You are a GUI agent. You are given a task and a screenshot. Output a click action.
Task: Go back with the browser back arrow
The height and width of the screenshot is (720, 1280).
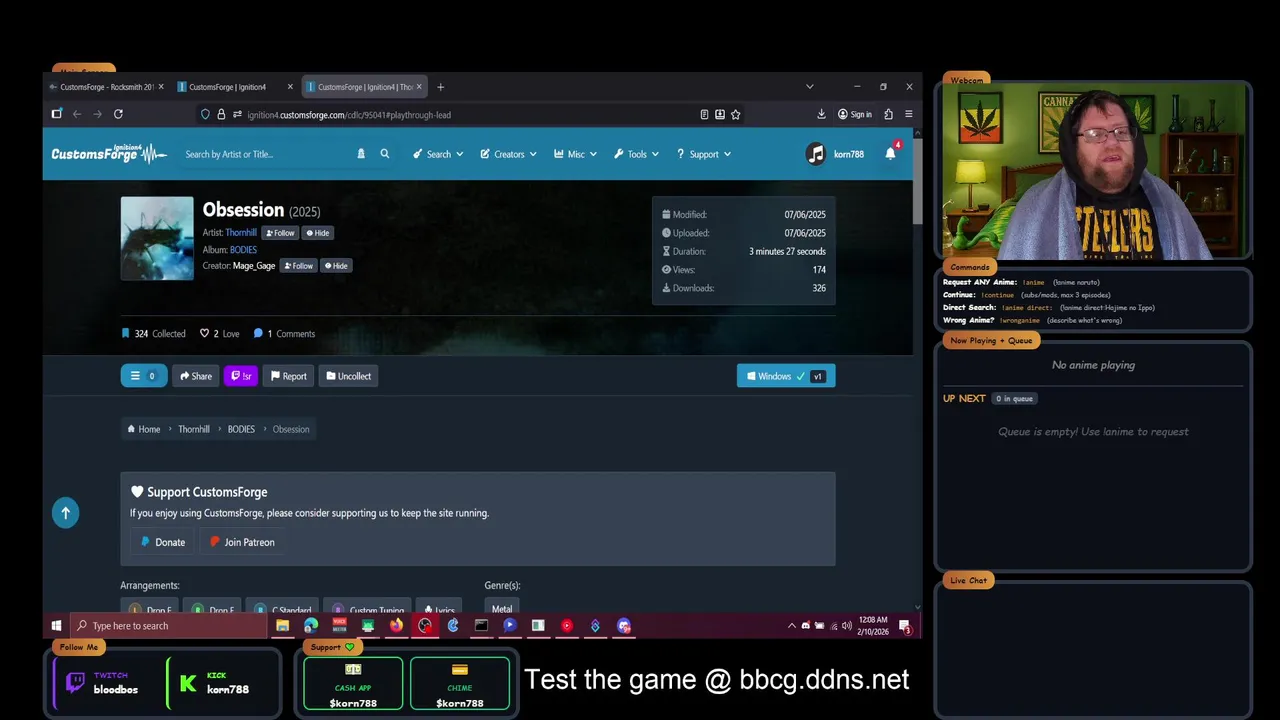tap(76, 114)
